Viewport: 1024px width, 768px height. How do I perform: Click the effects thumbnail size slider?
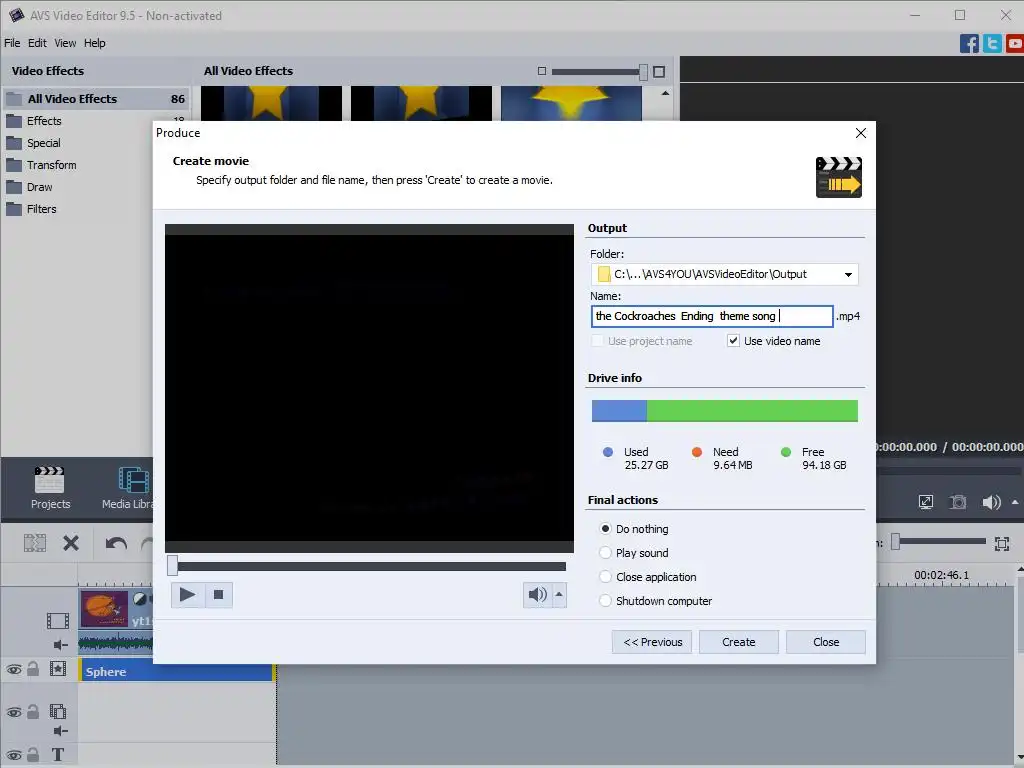(x=643, y=72)
